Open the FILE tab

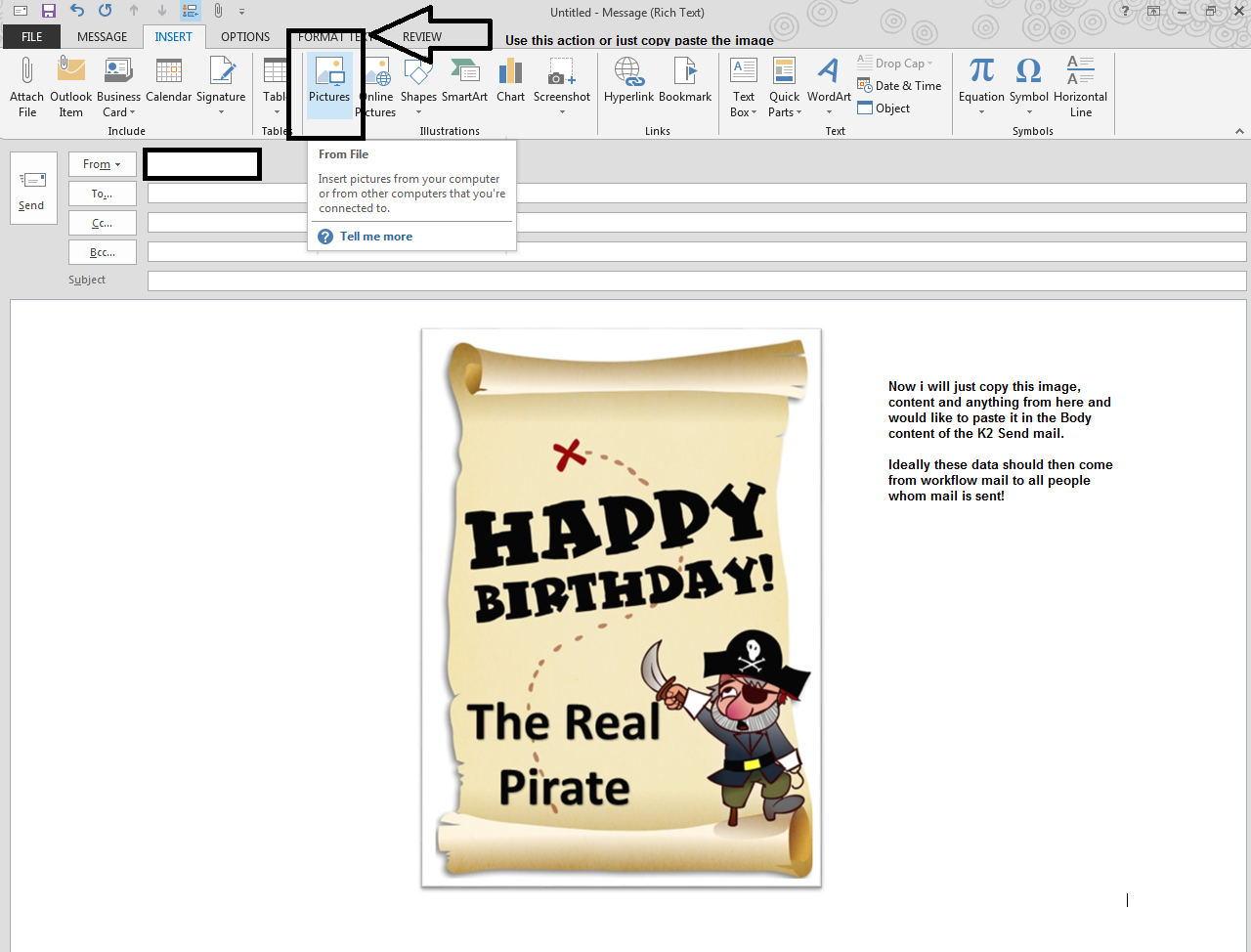pos(32,37)
